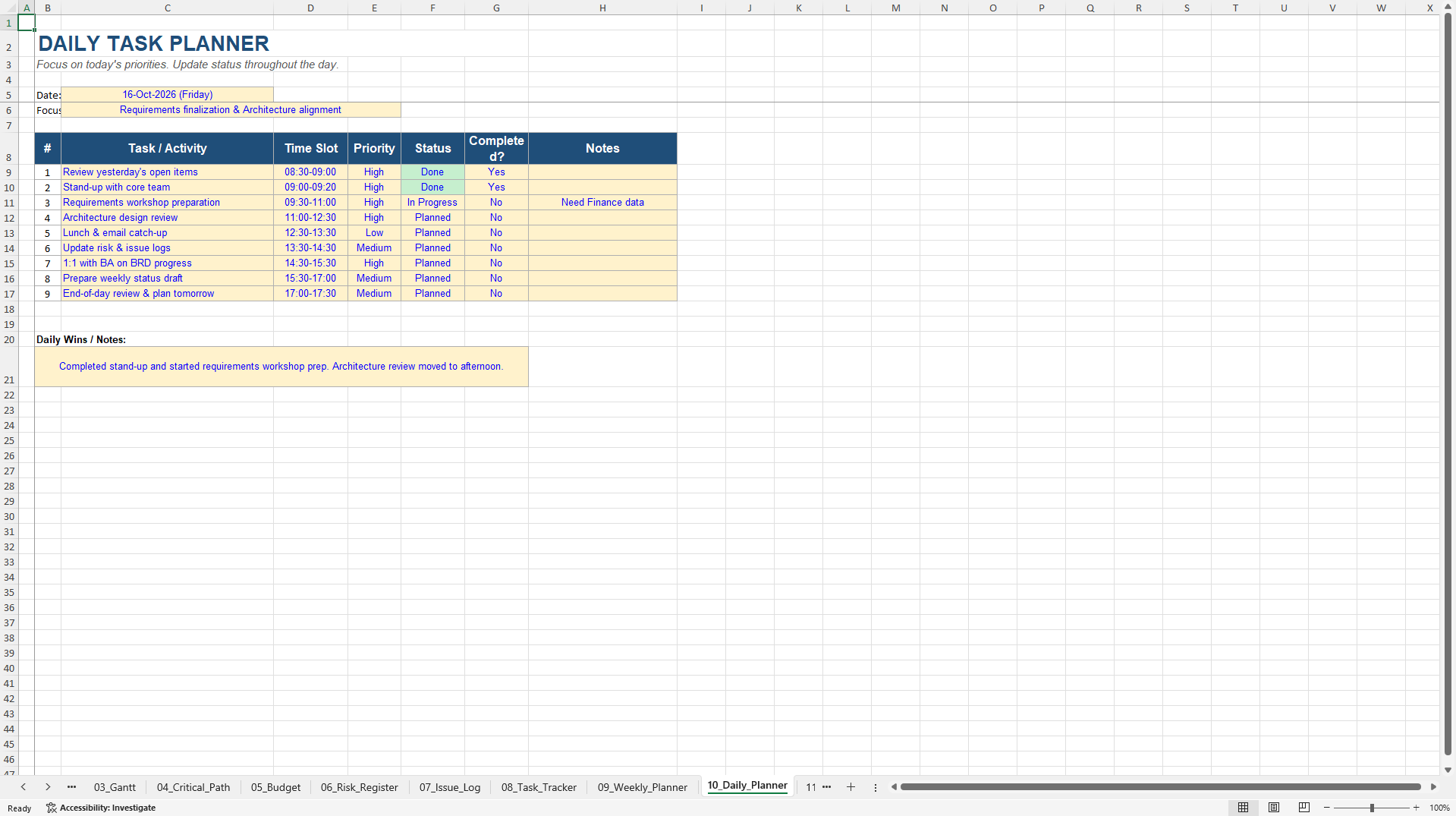Select the Select All corner box

(9, 8)
